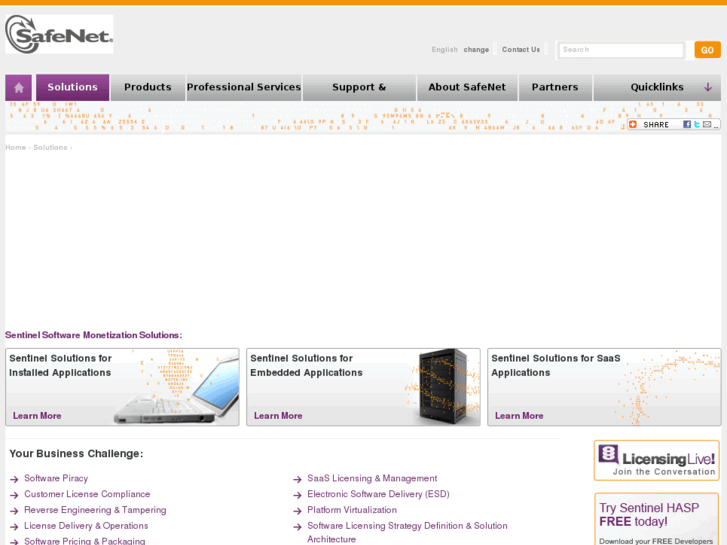
Task: Learn More about Installed Applications
Action: 37,416
